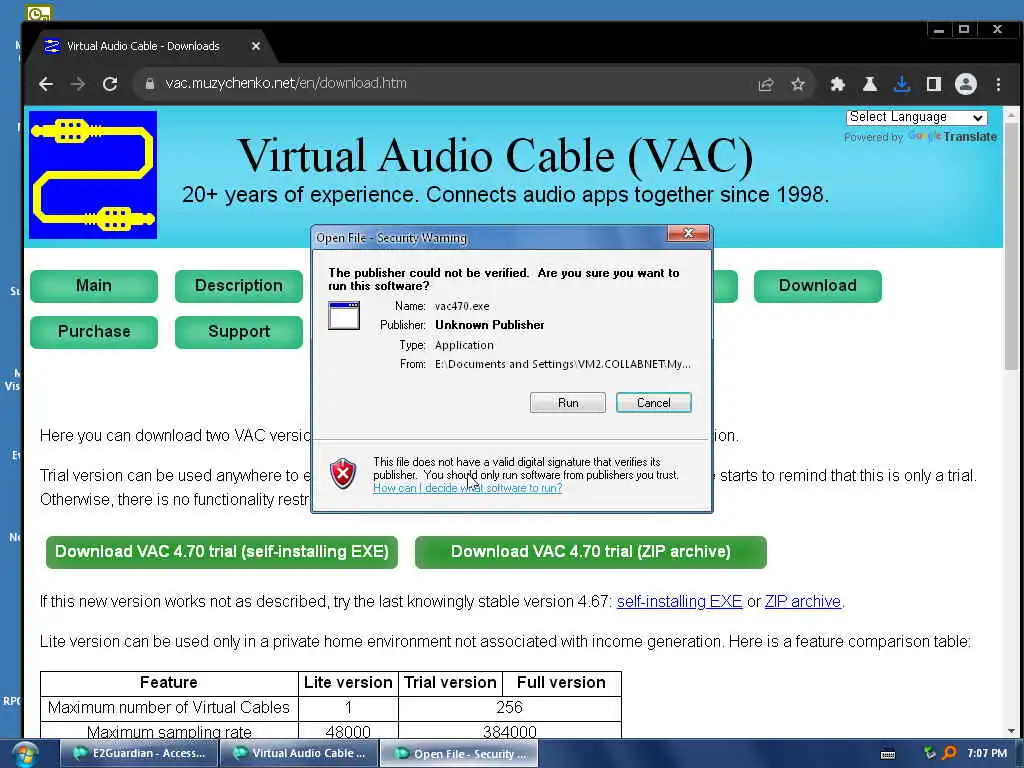Open 'How can I decide what software to run?' link

(x=468, y=488)
